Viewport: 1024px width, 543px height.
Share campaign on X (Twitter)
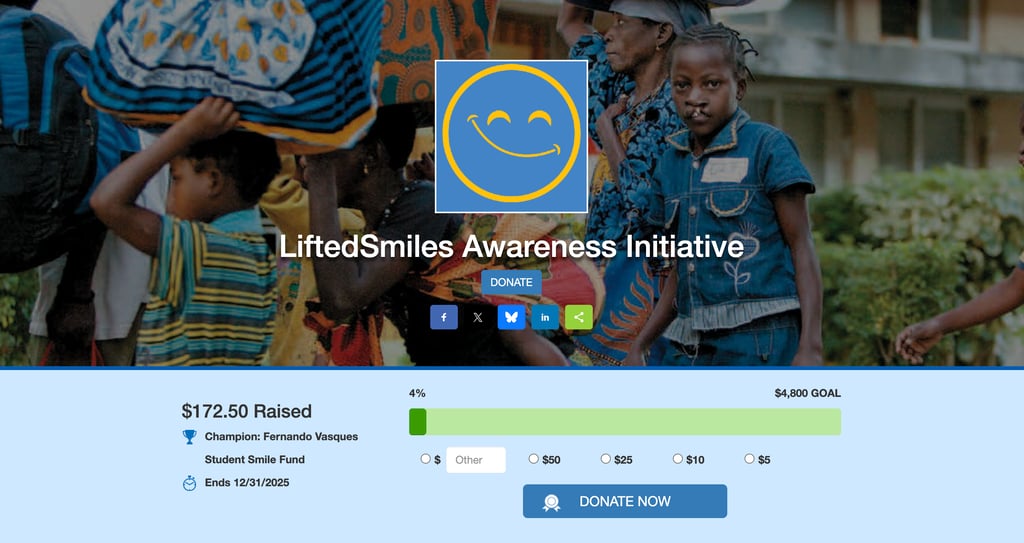pos(477,318)
